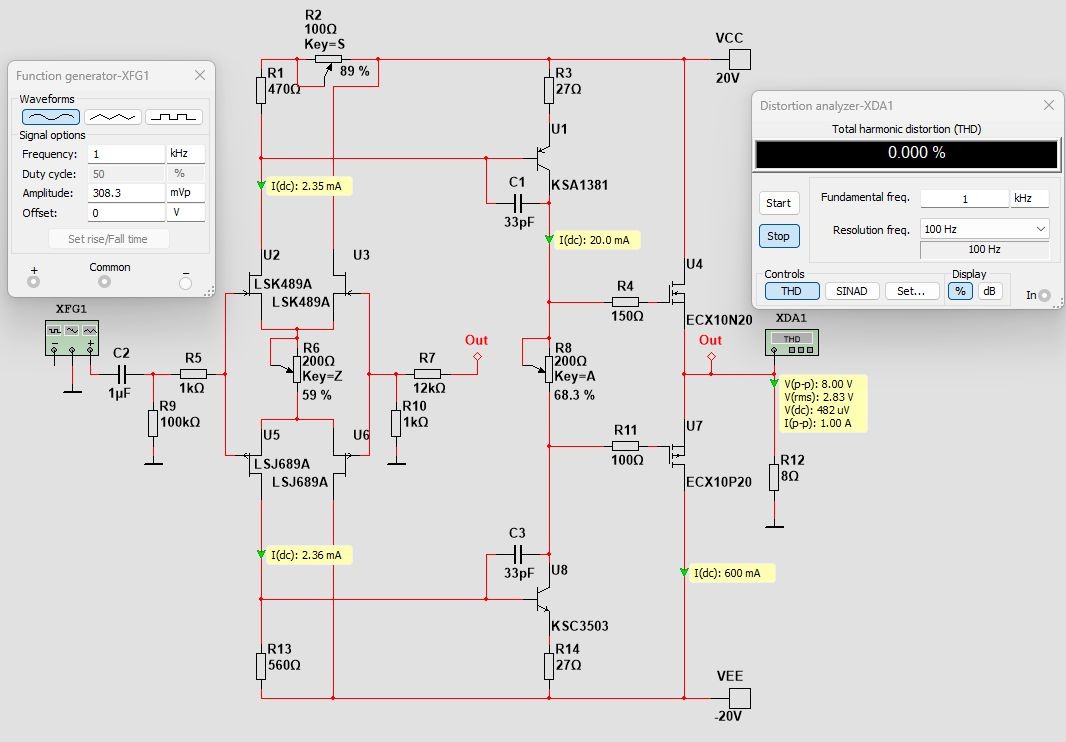Open distortion analyzer Set... options
This screenshot has width=1066, height=742.
912,291
